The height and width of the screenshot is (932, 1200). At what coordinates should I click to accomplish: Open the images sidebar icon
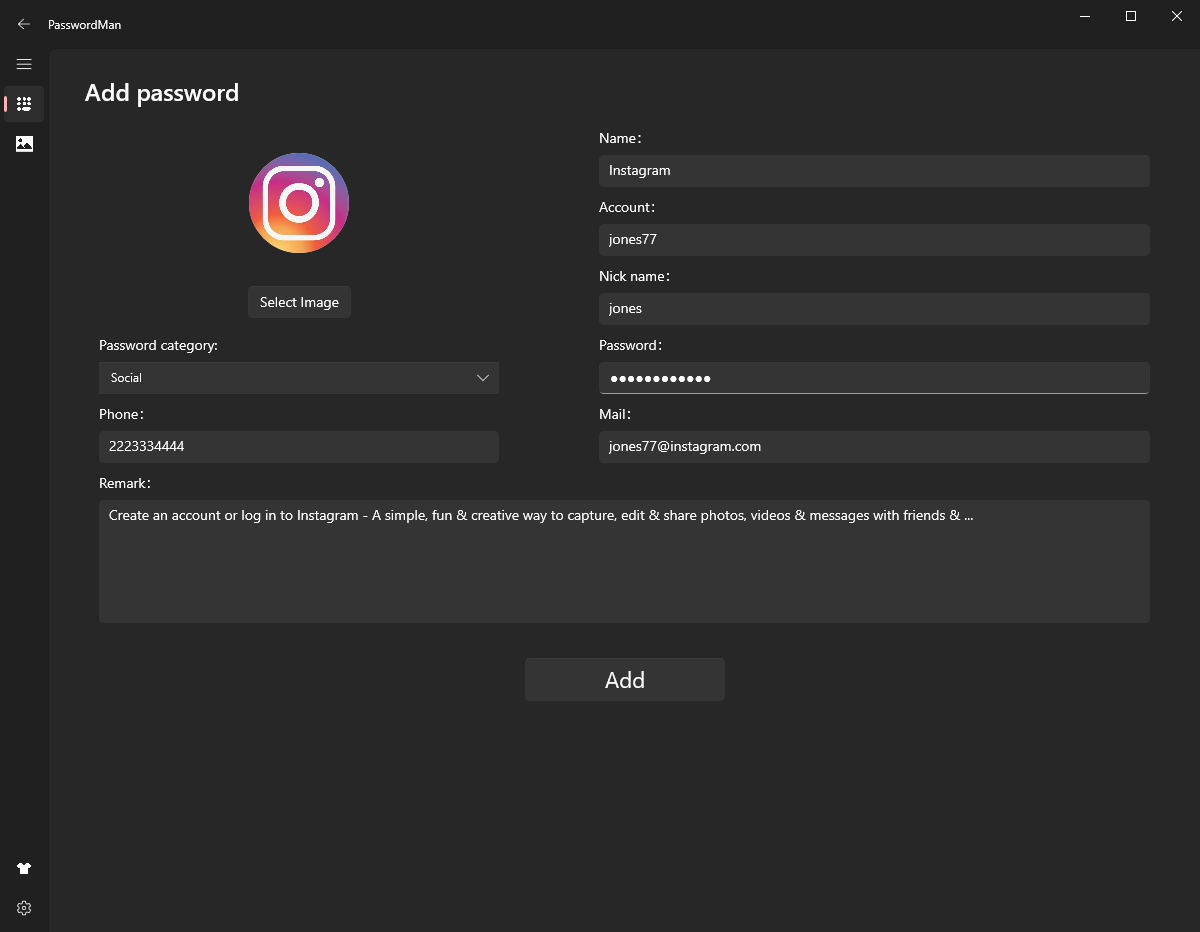24,144
